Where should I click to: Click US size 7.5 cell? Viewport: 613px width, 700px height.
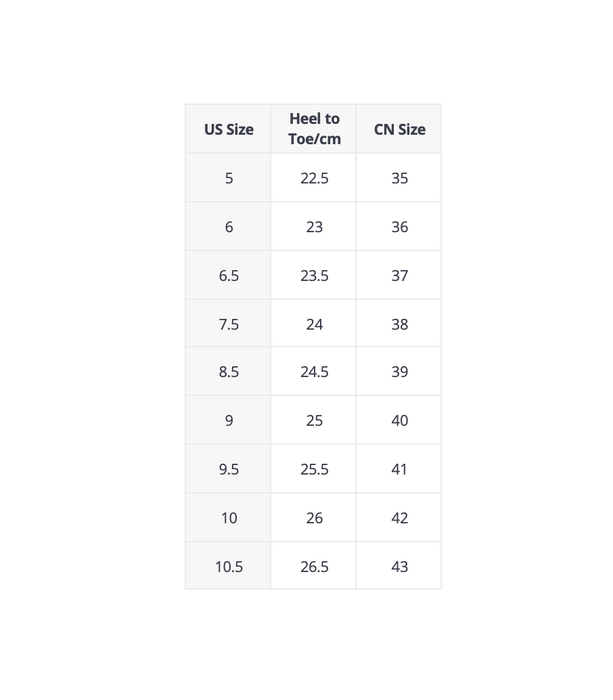(x=228, y=324)
